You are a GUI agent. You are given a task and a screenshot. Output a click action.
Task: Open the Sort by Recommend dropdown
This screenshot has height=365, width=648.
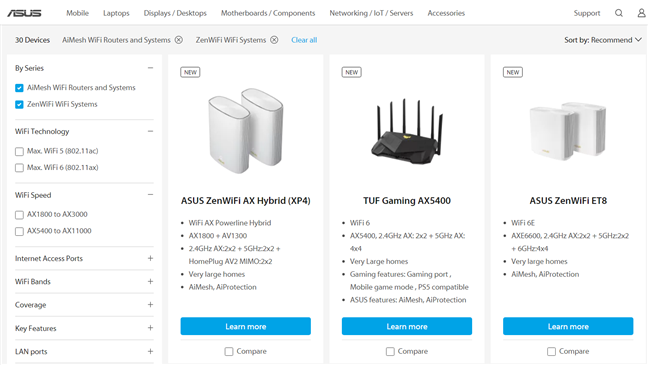pyautogui.click(x=603, y=40)
